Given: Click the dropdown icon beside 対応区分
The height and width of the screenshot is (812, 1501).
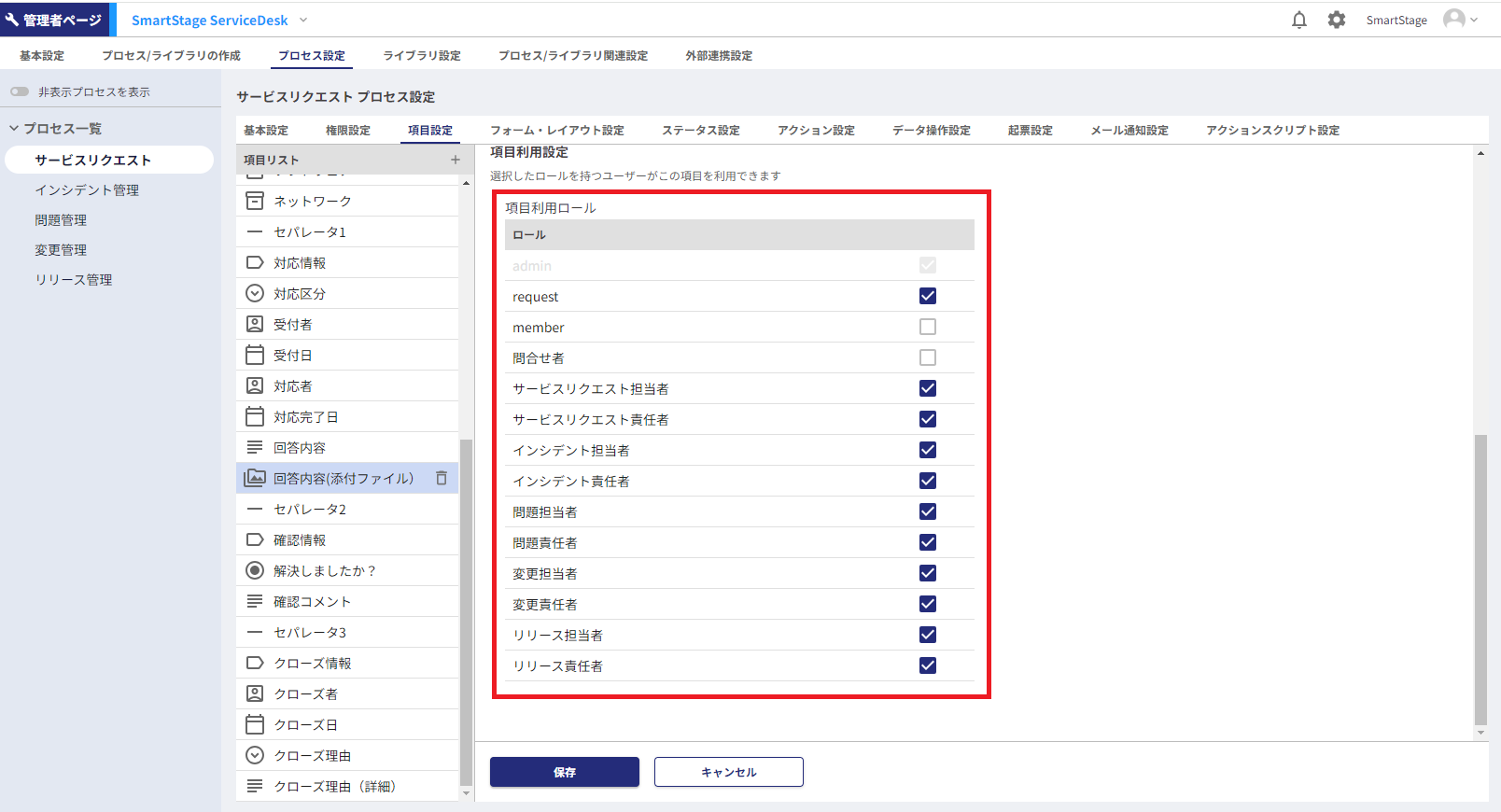Looking at the screenshot, I should tap(255, 293).
